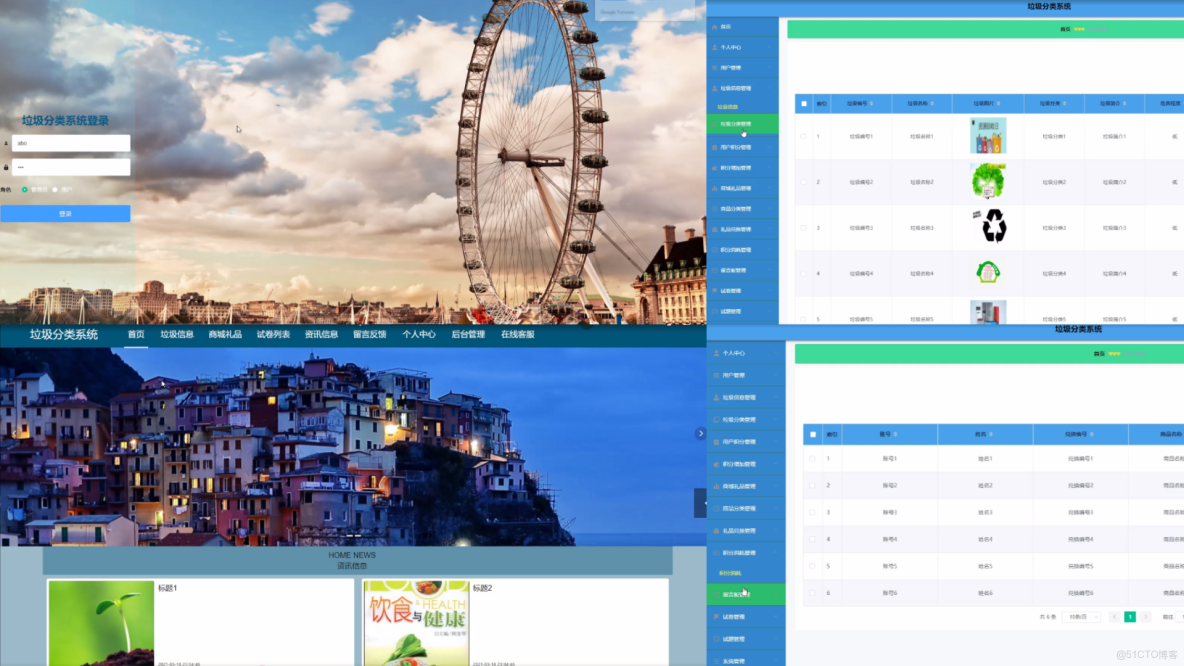Image resolution: width=1184 pixels, height=666 pixels.
Task: Go to 在线客服 in the navigation bar
Action: coord(517,335)
